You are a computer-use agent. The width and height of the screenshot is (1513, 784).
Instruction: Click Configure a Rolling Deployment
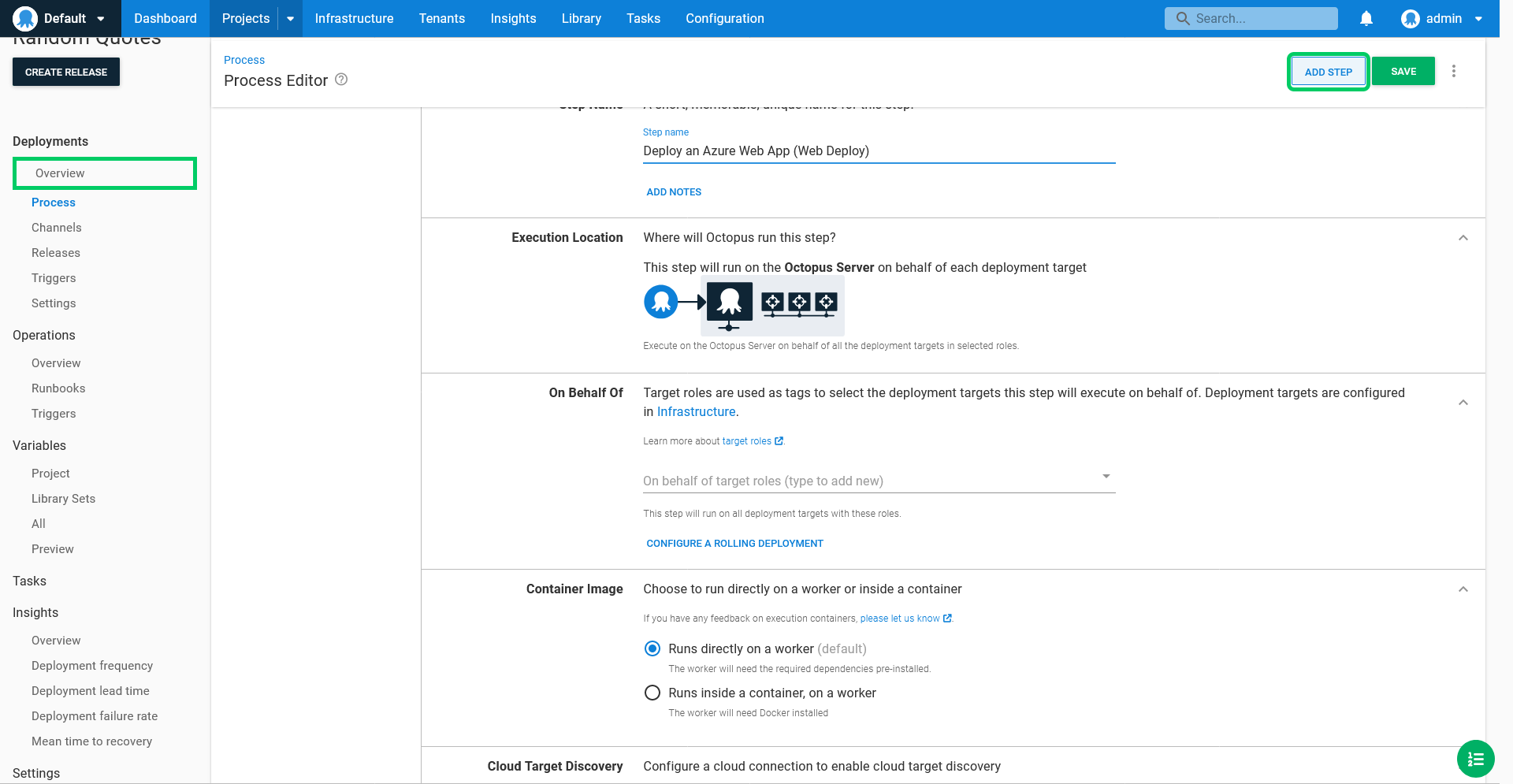[734, 544]
